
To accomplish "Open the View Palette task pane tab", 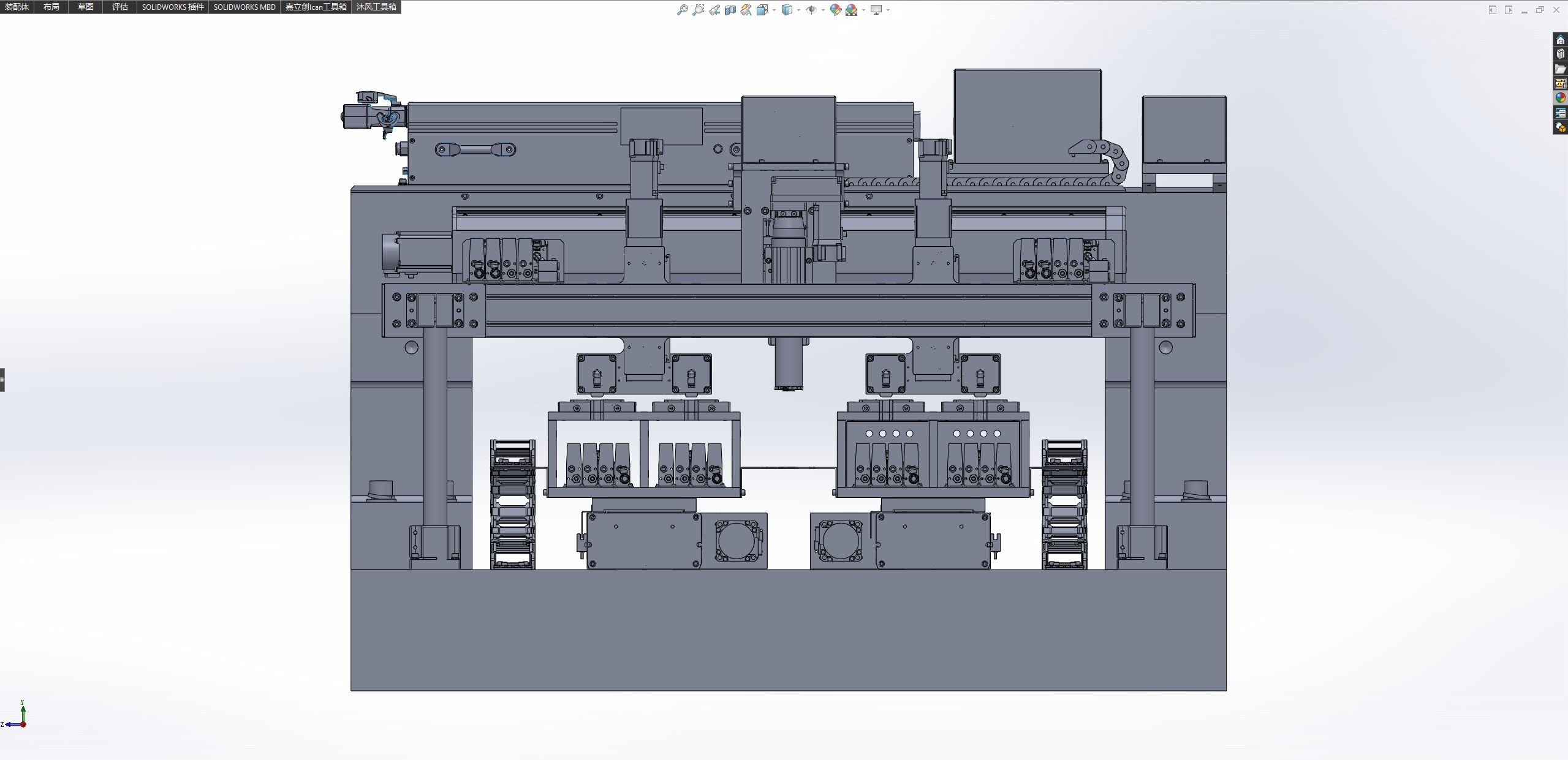I will point(1560,83).
